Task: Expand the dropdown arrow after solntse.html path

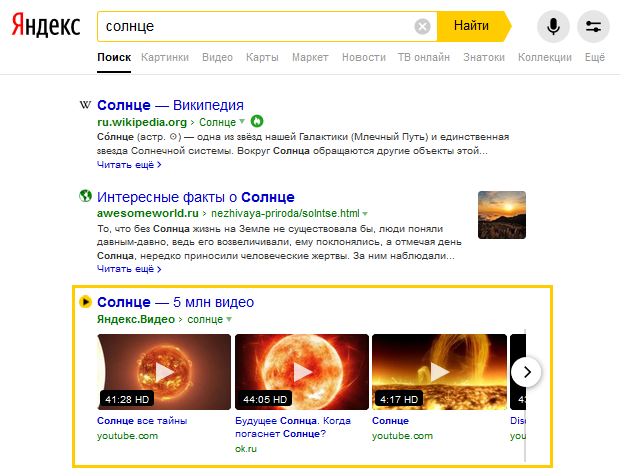Action: [365, 214]
